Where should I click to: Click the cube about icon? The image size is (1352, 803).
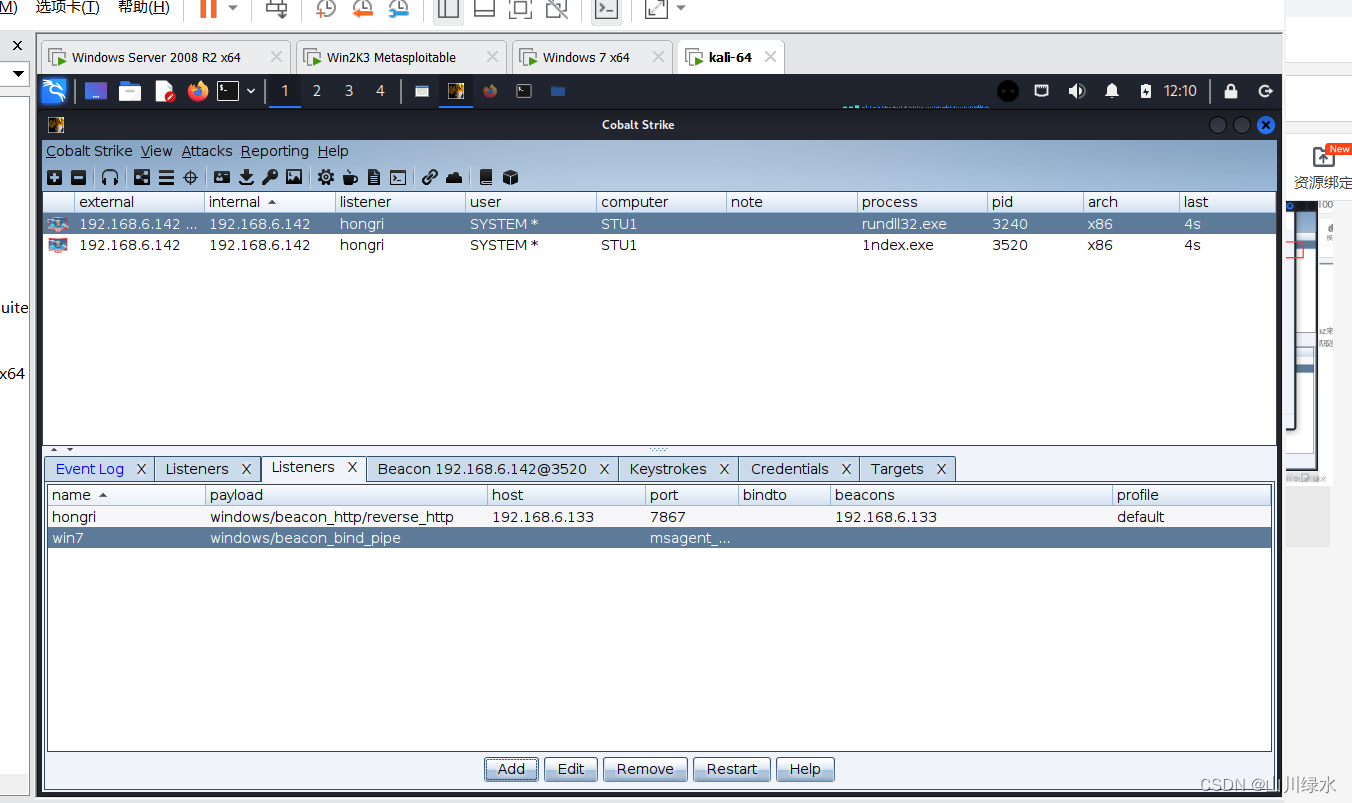510,177
